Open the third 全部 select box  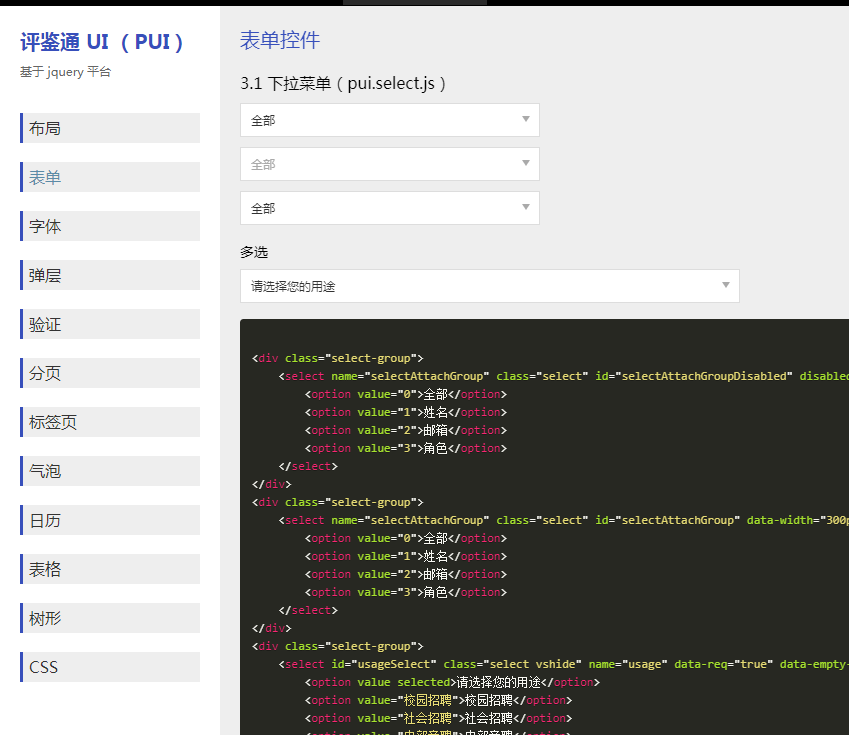pyautogui.click(x=389, y=208)
